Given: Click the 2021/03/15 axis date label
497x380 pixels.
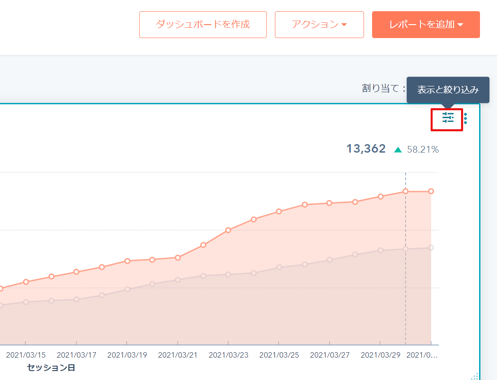Looking at the screenshot, I should (26, 355).
